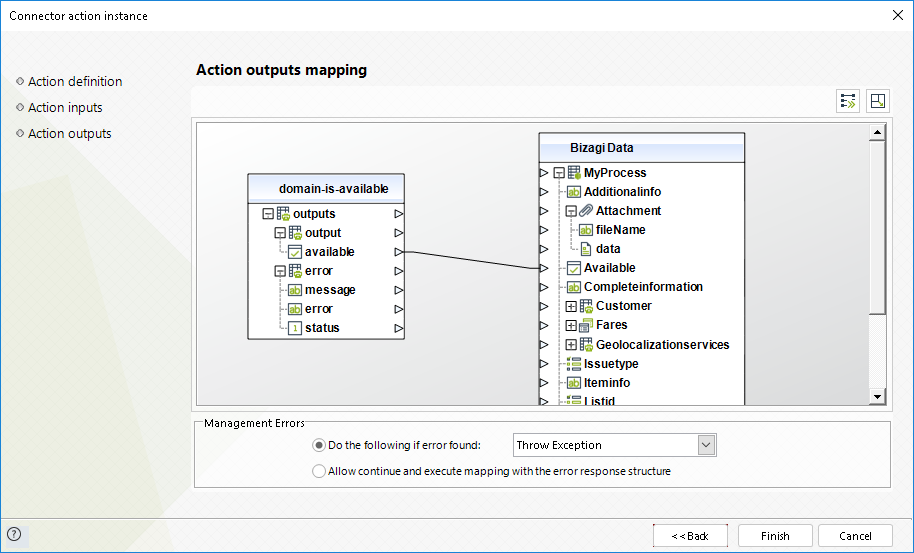The image size is (914, 553).
Task: Click the data file attribute icon
Action: (x=586, y=249)
